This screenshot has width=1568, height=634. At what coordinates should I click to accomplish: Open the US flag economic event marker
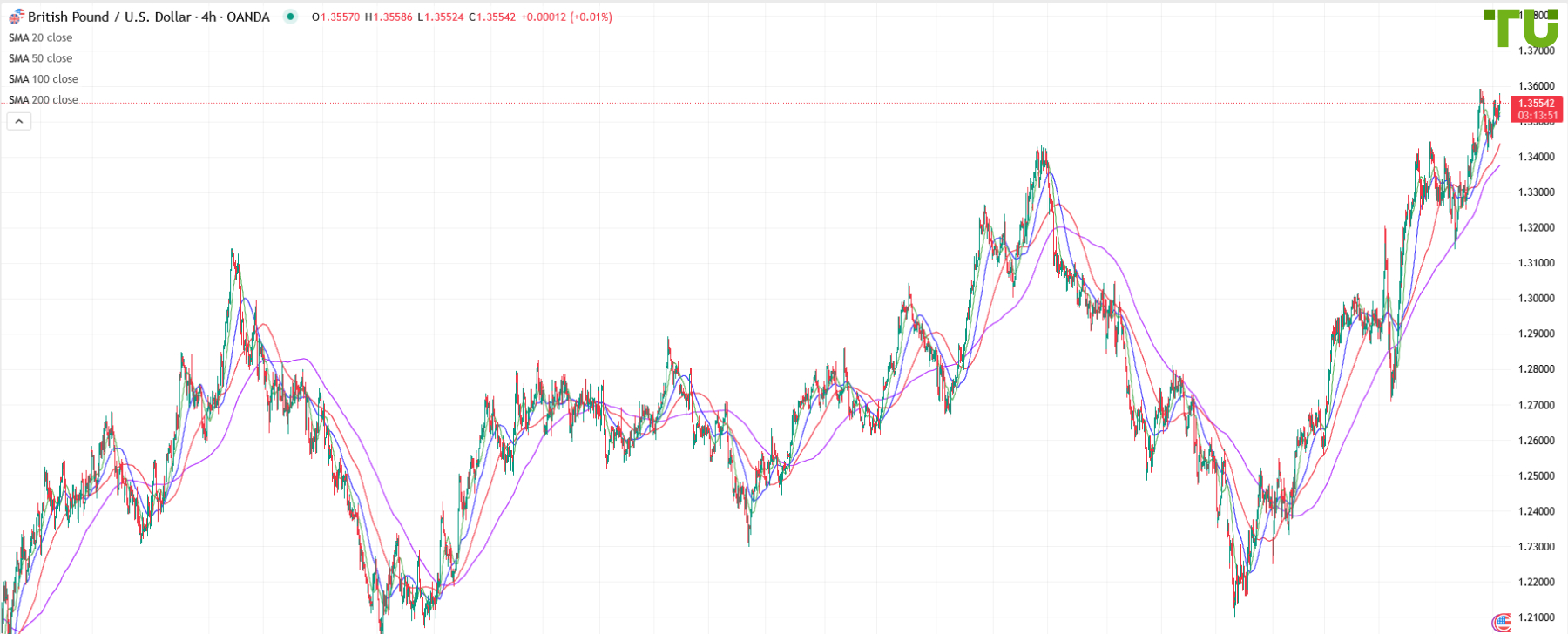[1500, 624]
